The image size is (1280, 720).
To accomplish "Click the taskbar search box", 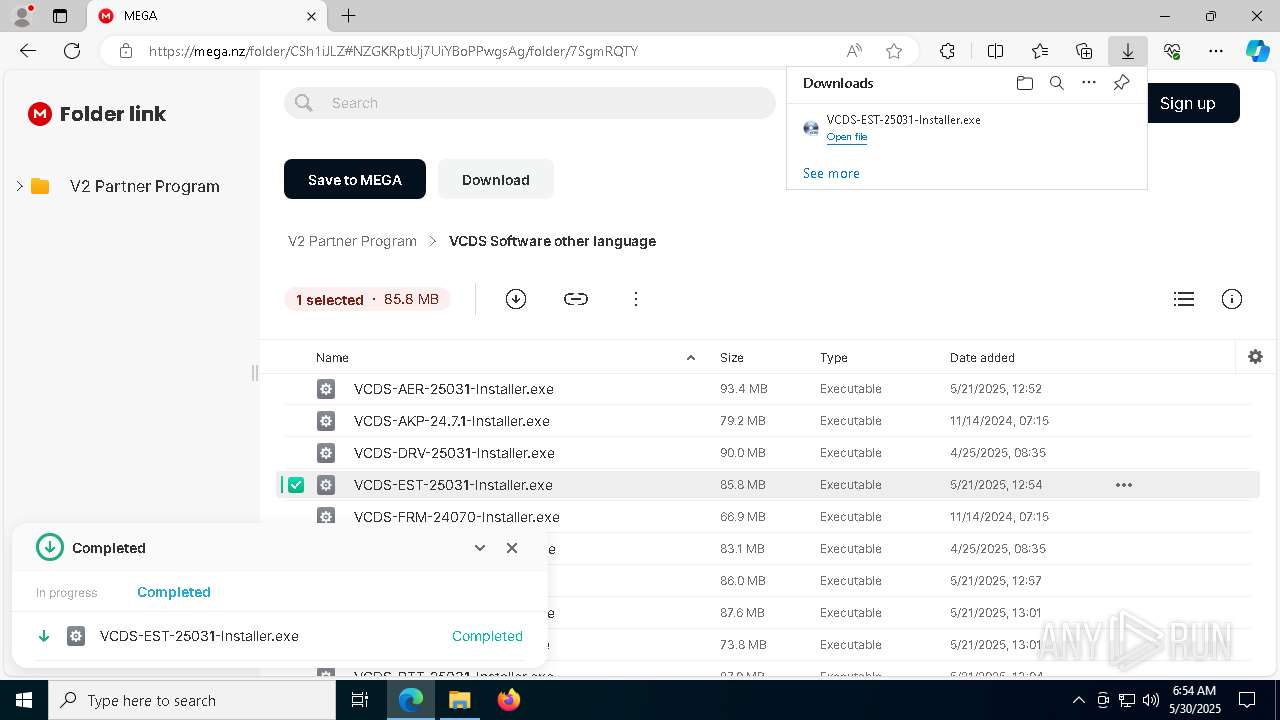I will (192, 700).
